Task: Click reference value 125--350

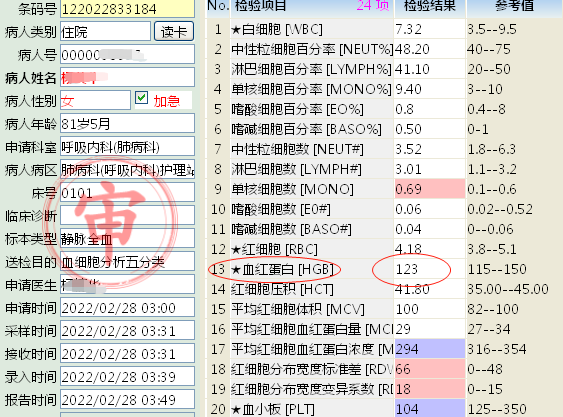Action: pos(497,409)
